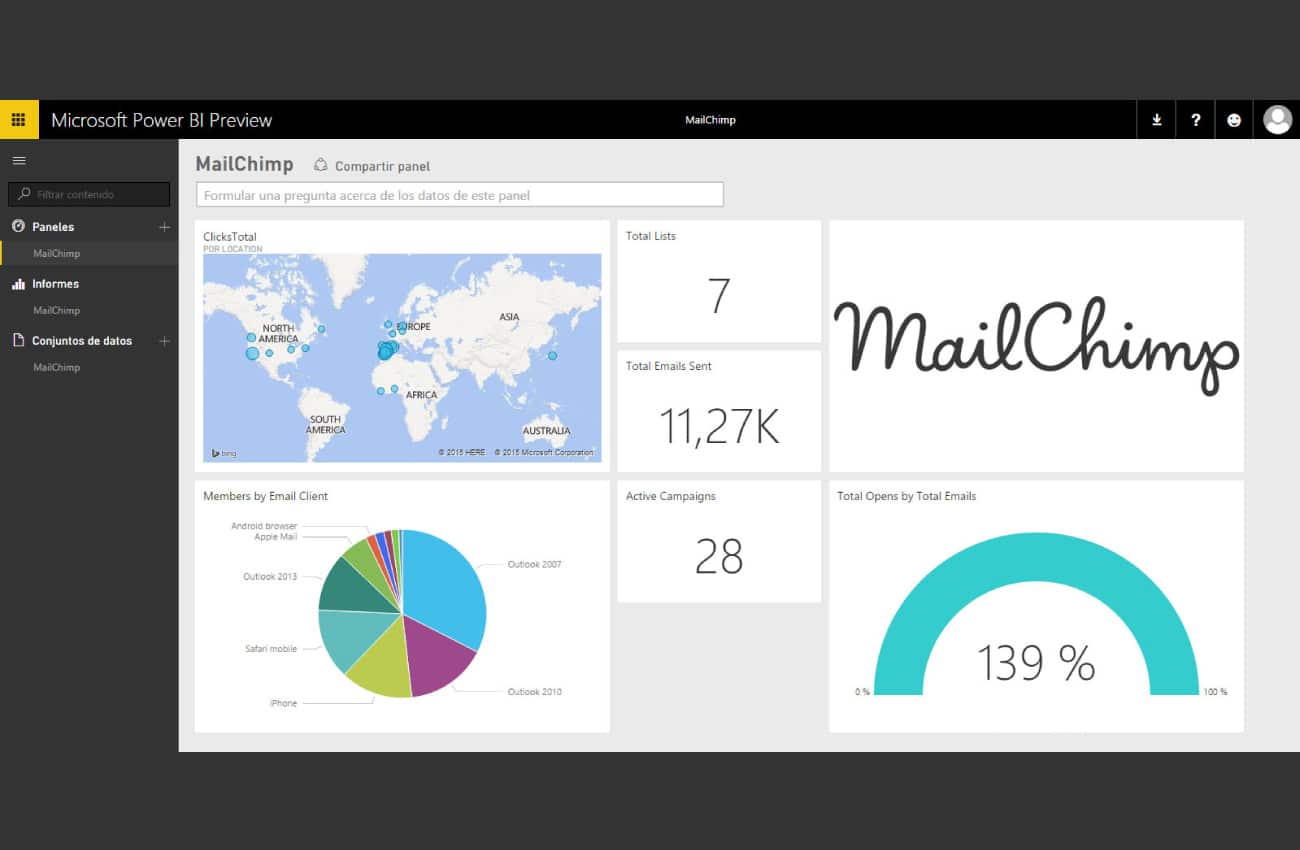Click the Compartir panel share icon

tap(321, 165)
